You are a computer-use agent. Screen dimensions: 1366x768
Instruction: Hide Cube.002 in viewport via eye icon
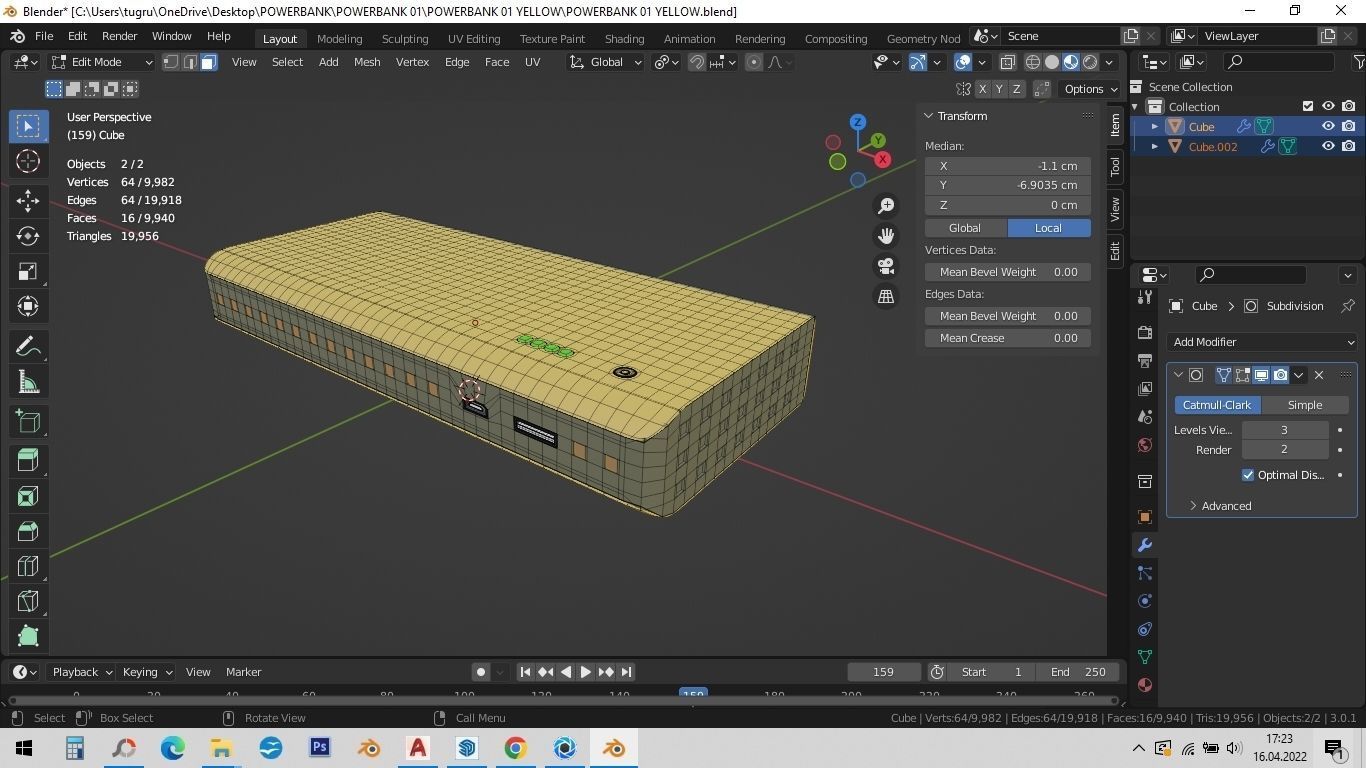1328,146
